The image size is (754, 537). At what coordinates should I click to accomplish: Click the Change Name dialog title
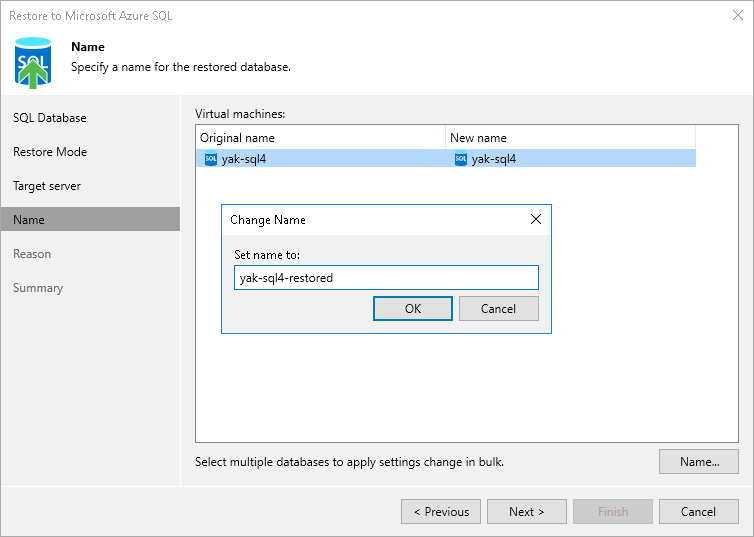coord(268,220)
